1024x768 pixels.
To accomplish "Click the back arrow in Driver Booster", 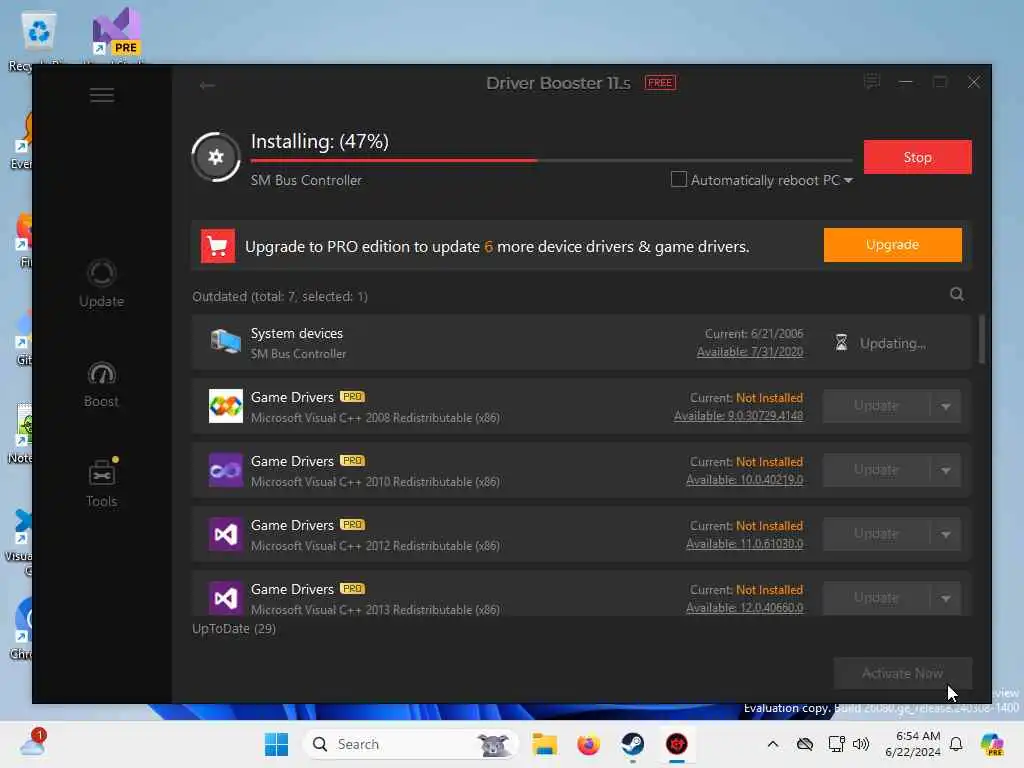I will point(207,86).
